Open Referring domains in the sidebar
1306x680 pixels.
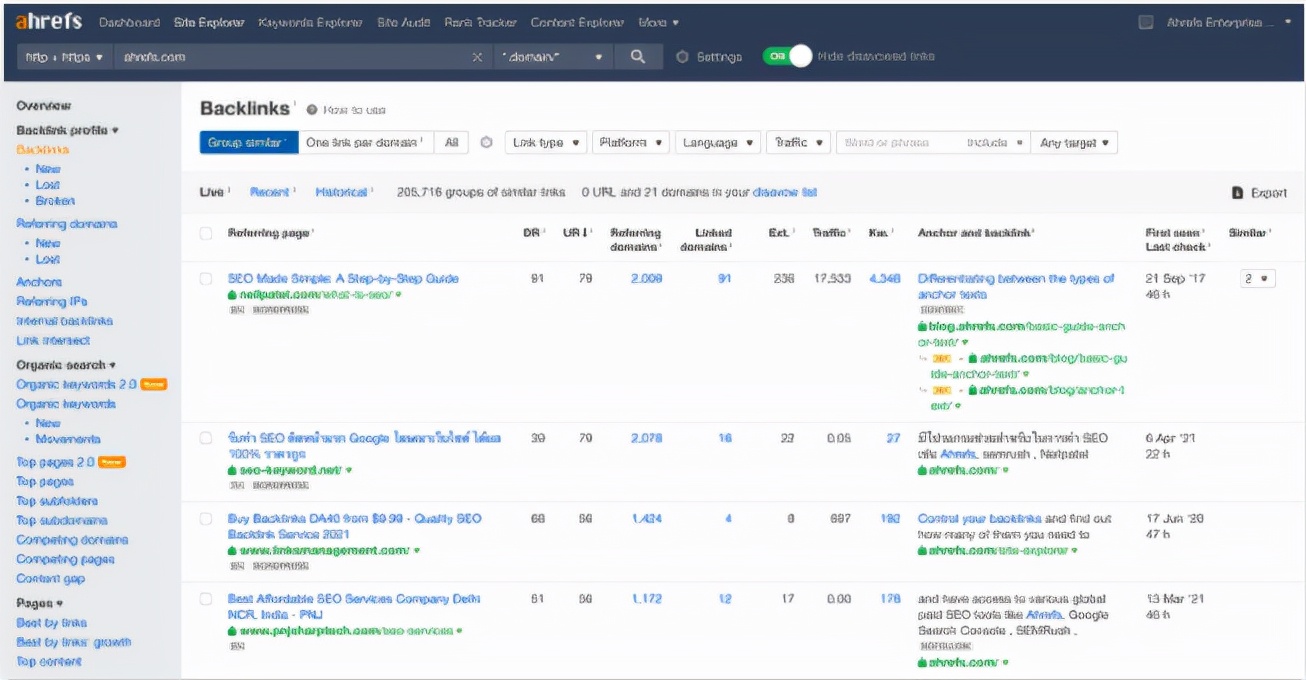tap(66, 223)
